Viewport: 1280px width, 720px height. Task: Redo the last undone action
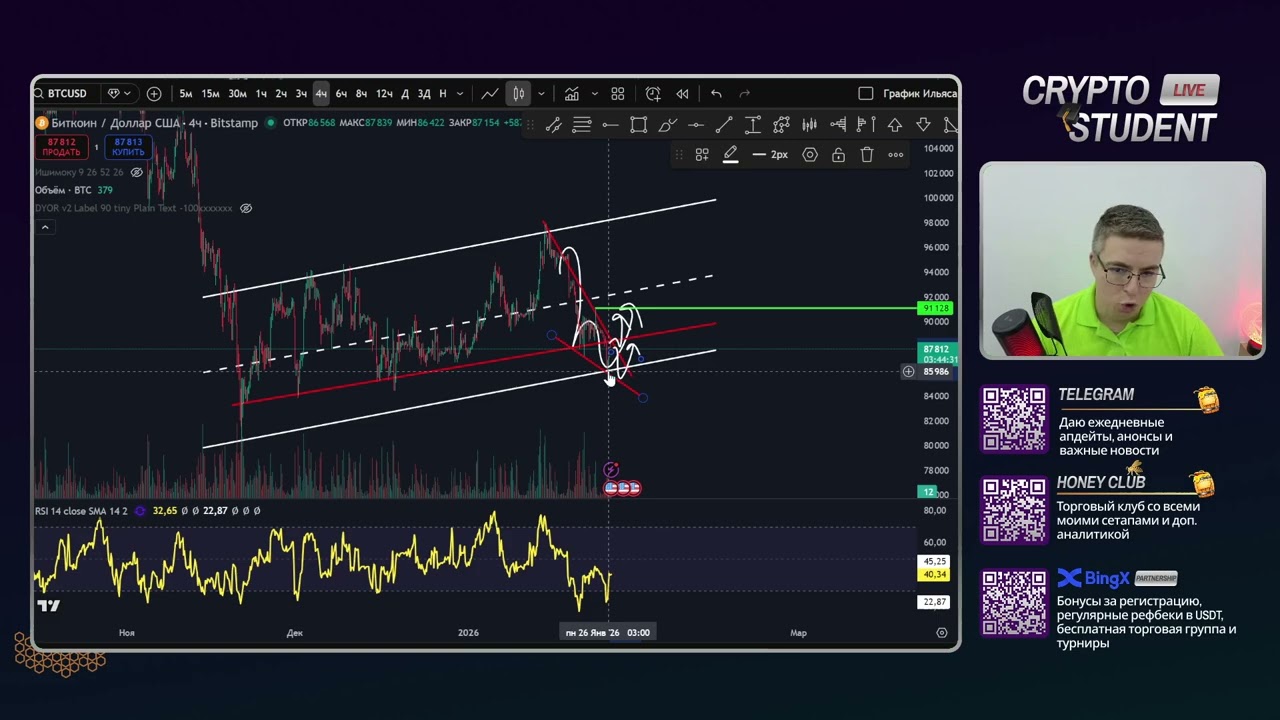744,93
